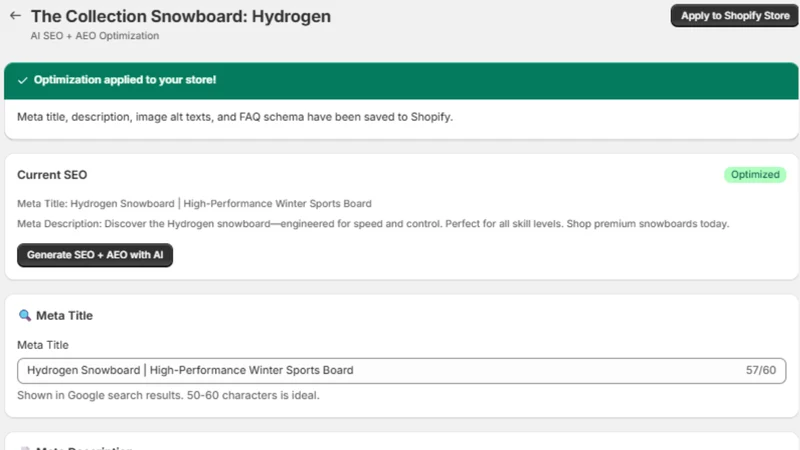This screenshot has height=450, width=800.
Task: Click the checkmark icon in the green banner
Action: (x=22, y=80)
